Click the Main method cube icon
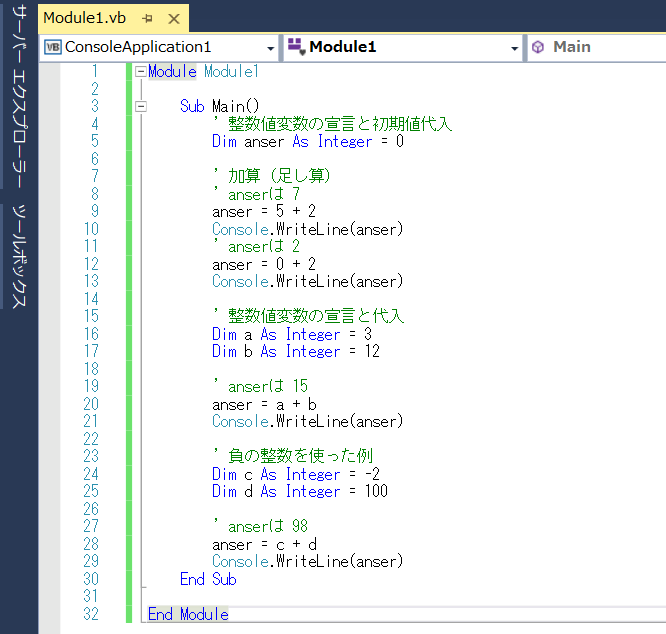Viewport: 666px width, 634px height. click(538, 47)
